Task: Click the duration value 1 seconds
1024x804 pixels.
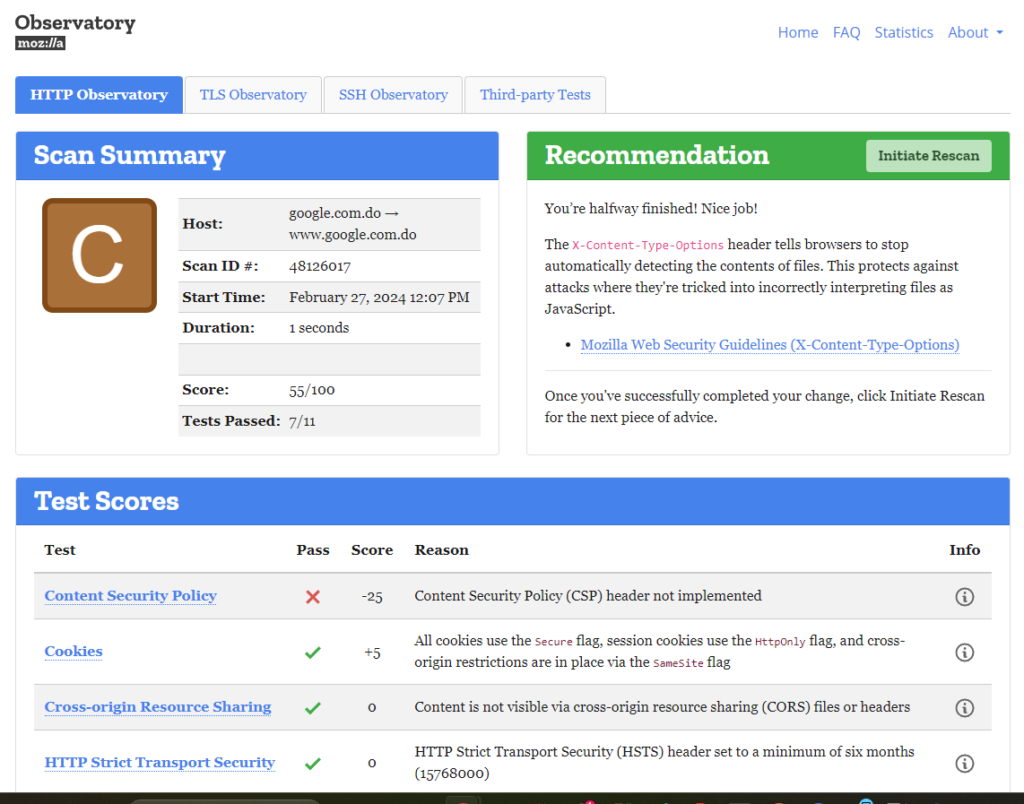Action: click(x=319, y=328)
